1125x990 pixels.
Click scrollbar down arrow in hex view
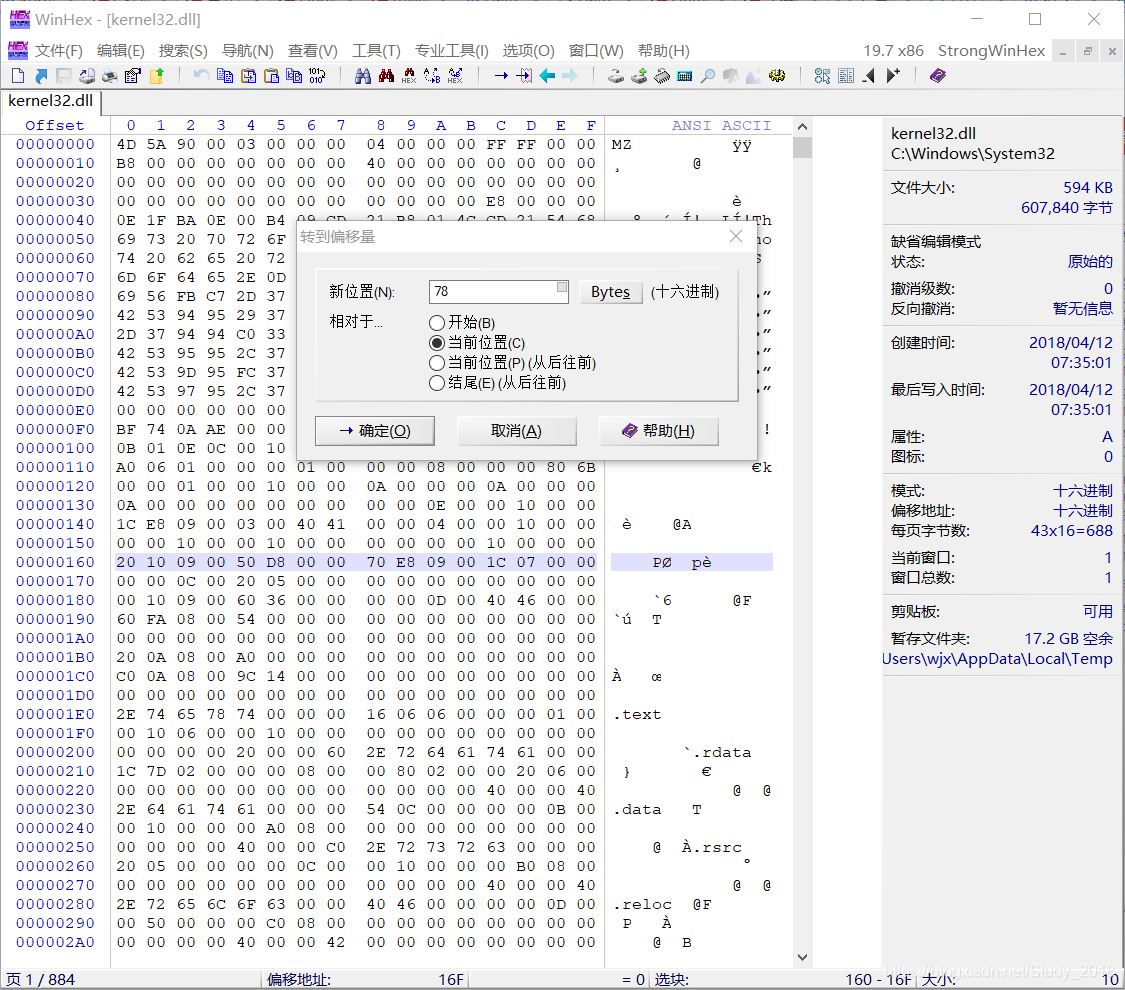point(802,957)
